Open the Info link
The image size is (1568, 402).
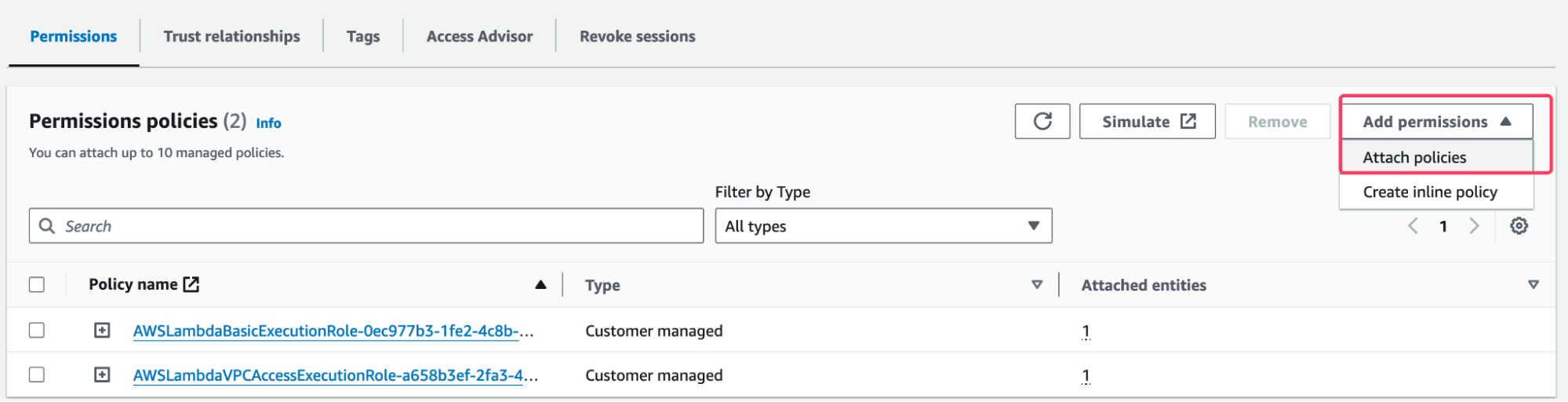coord(268,123)
